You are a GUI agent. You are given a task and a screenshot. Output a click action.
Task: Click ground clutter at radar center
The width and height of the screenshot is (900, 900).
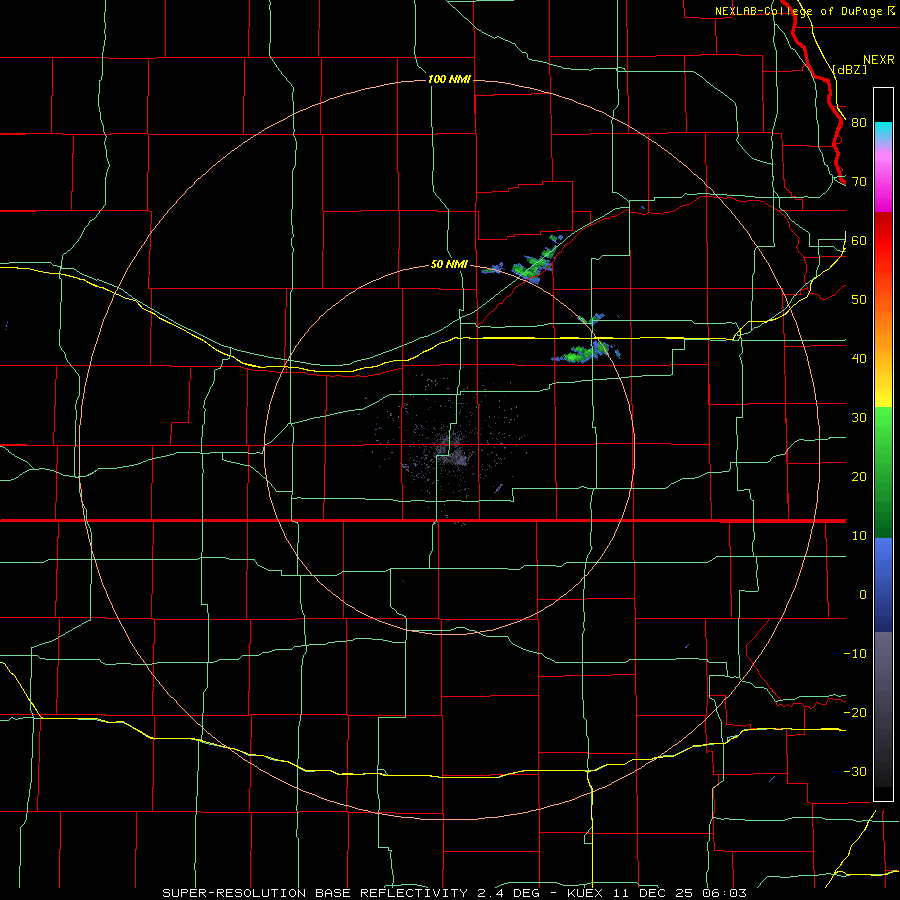451,451
